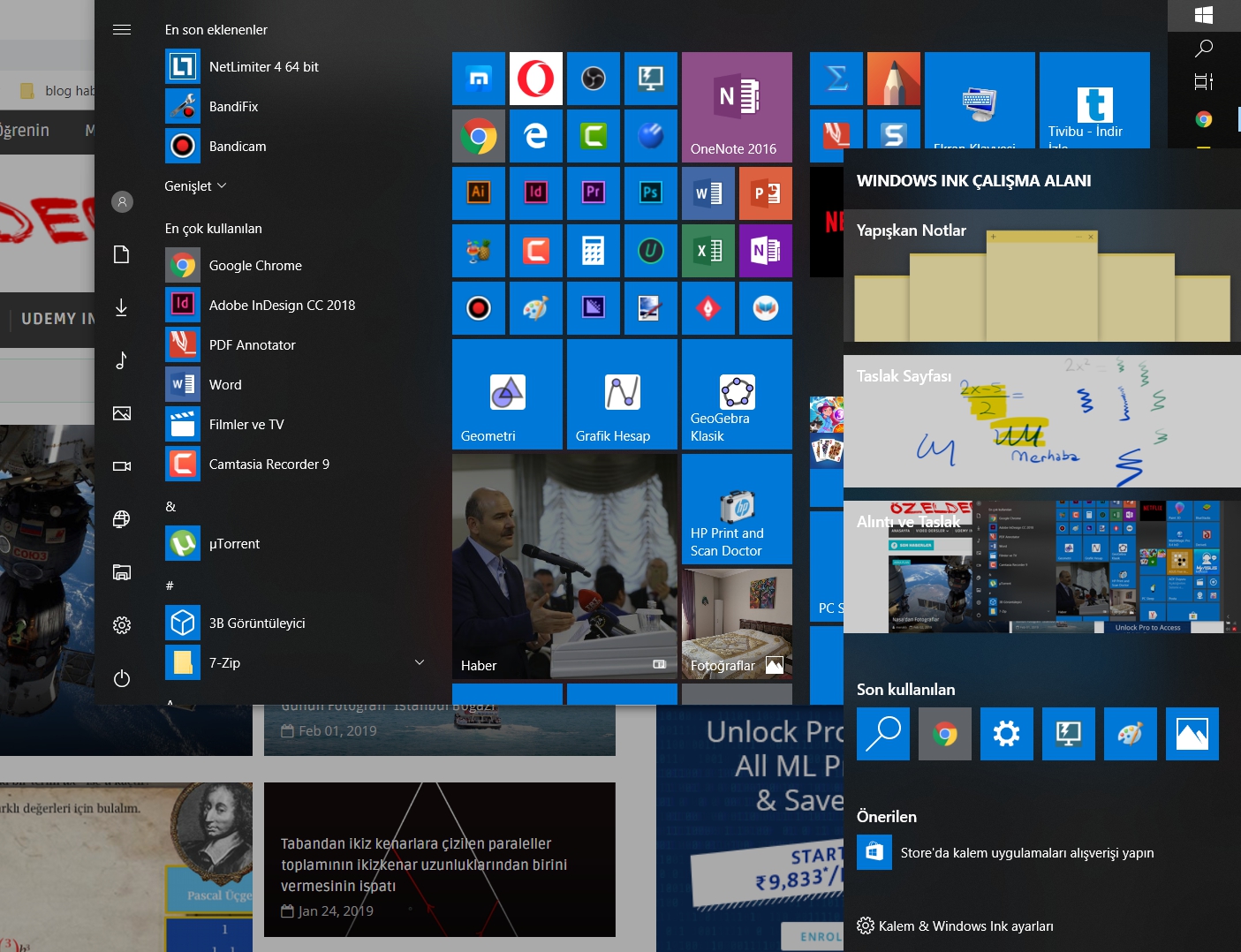
Task: Launch the PowerPoint tile
Action: coord(766,193)
